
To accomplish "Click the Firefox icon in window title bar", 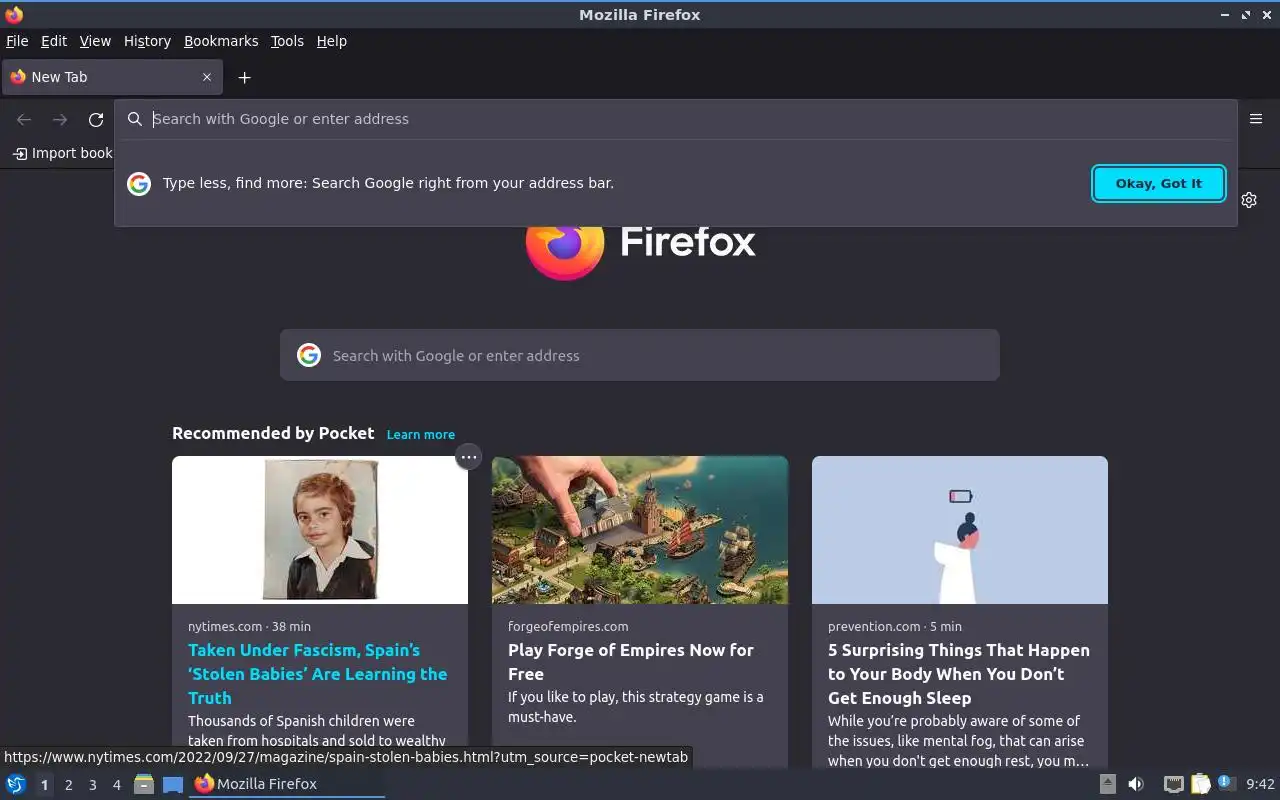I will coord(14,14).
